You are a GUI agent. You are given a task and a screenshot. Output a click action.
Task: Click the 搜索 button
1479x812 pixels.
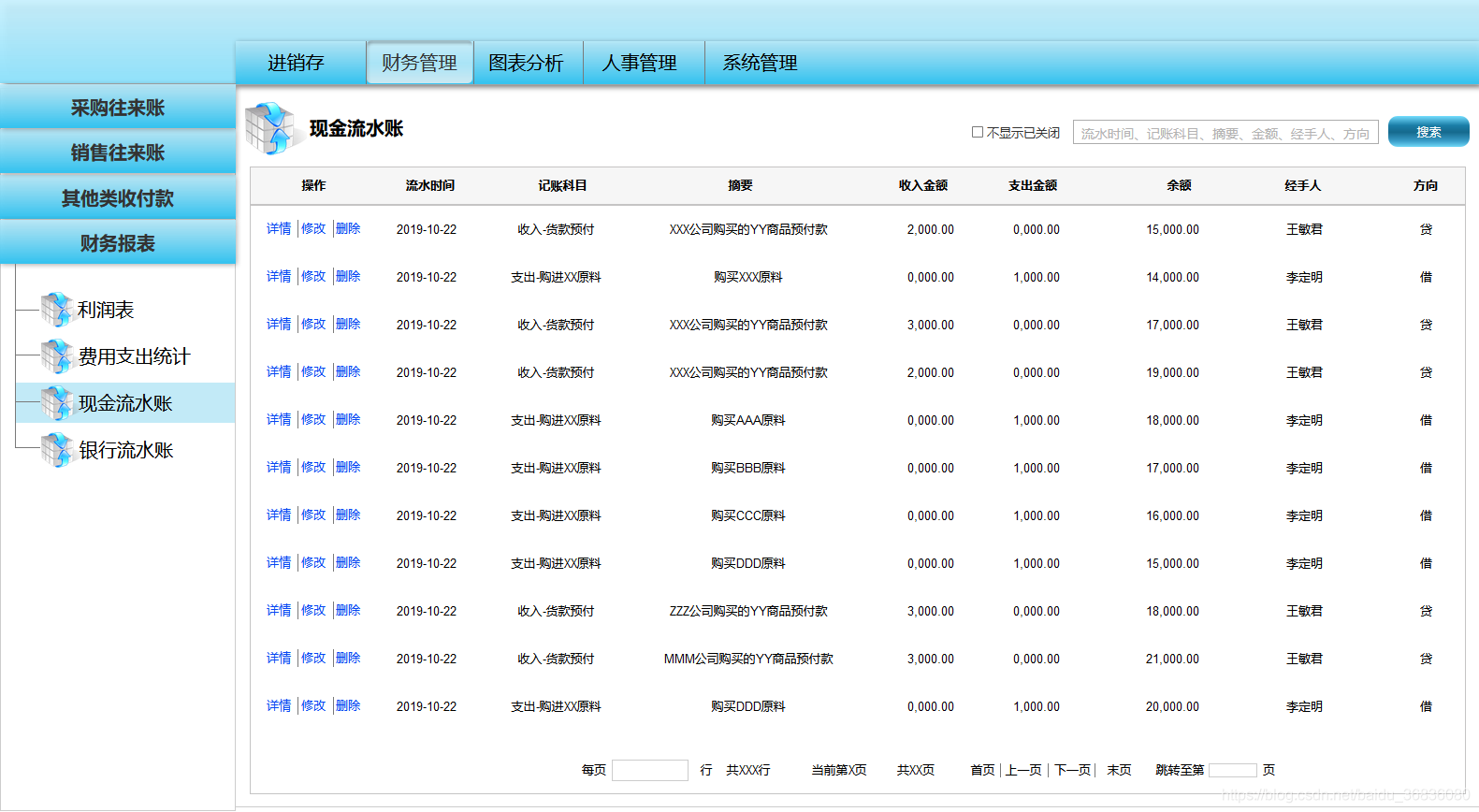1428,132
